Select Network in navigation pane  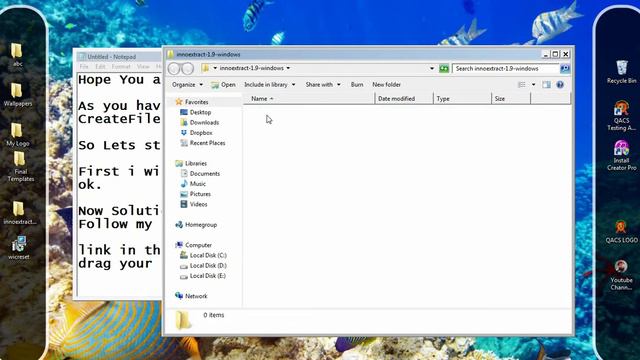pos(191,296)
